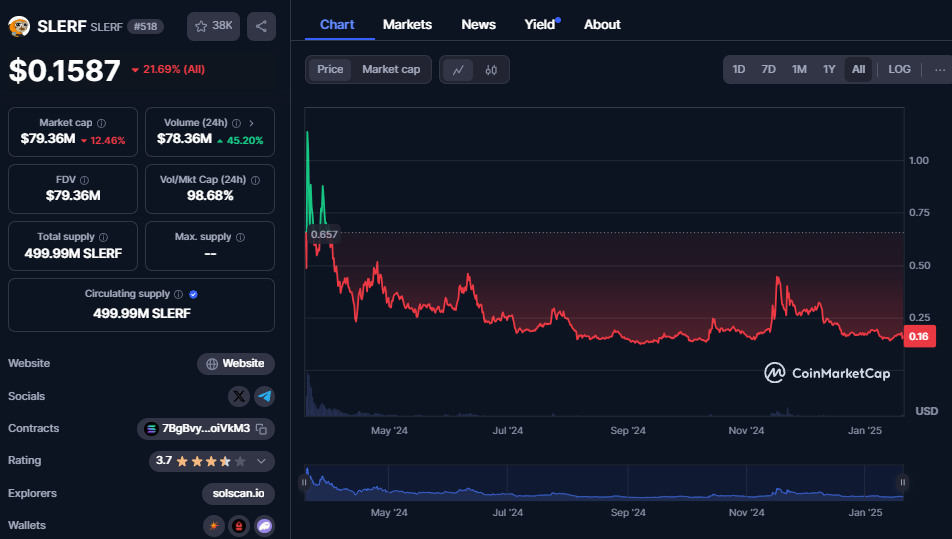Expand the 3.7 rating dropdown
Viewport: 952px width, 539px height.
[261, 461]
